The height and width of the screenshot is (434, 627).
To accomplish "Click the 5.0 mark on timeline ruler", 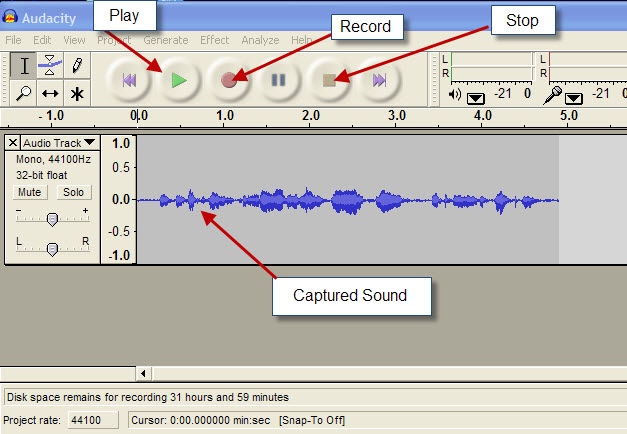I will [x=569, y=116].
